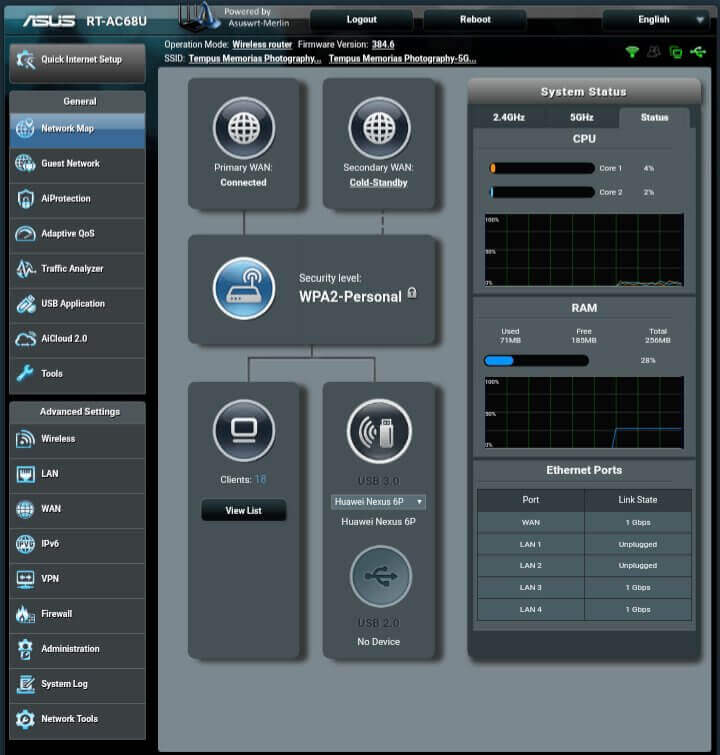This screenshot has width=720, height=755.
Task: Click the first Tempus Memorias Photography SSID link
Action: (x=255, y=59)
